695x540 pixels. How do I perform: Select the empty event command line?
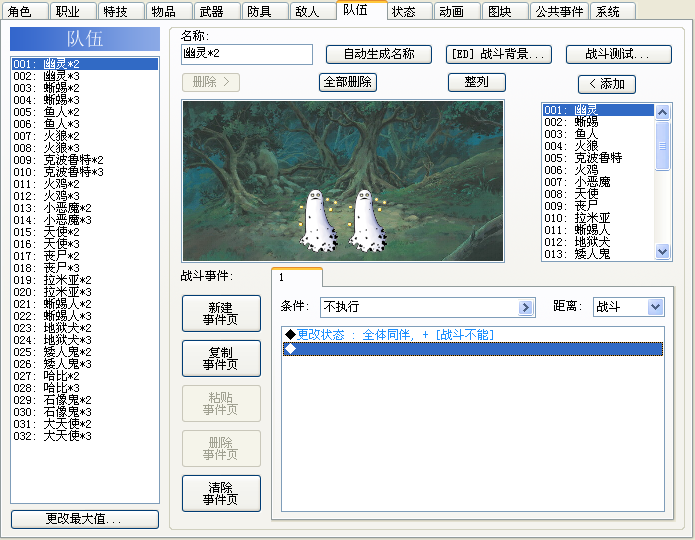pos(473,349)
